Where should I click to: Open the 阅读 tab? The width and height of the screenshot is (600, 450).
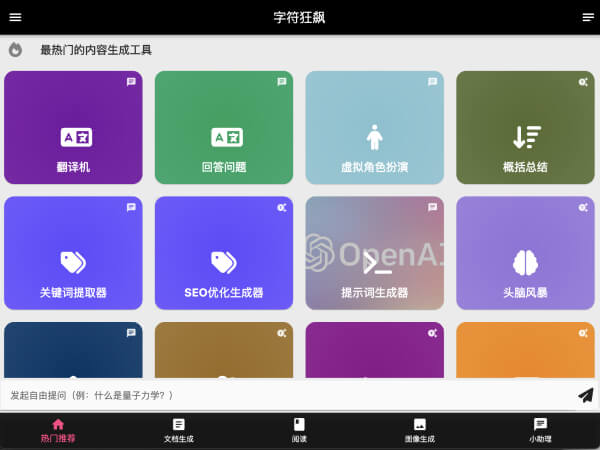[x=299, y=430]
